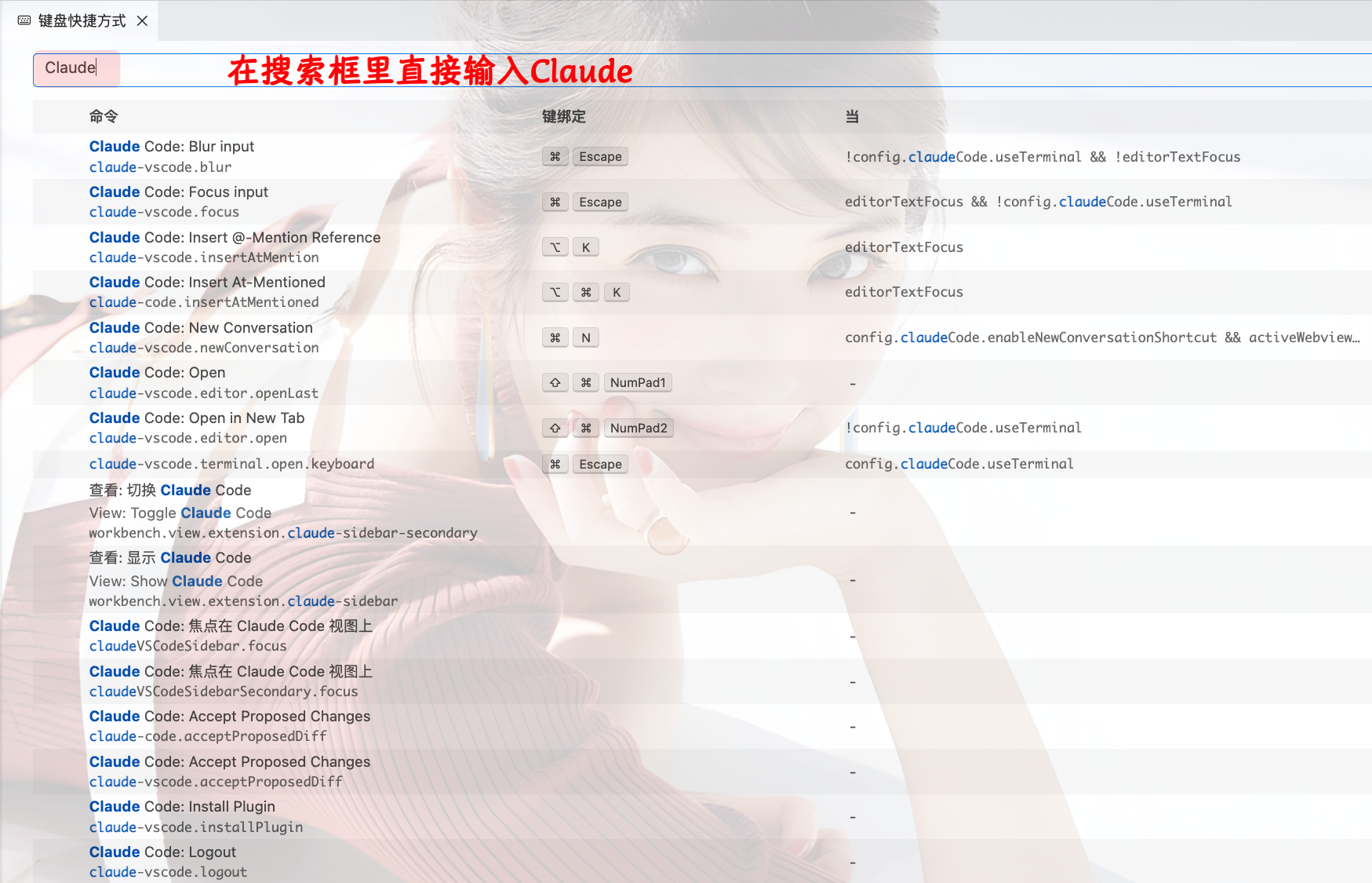Click the 当 column header
Image resolution: width=1372 pixels, height=883 pixels.
[x=852, y=116]
